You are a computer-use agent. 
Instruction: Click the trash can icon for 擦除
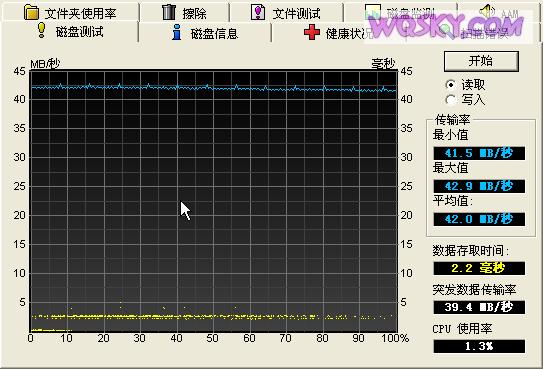(x=169, y=11)
